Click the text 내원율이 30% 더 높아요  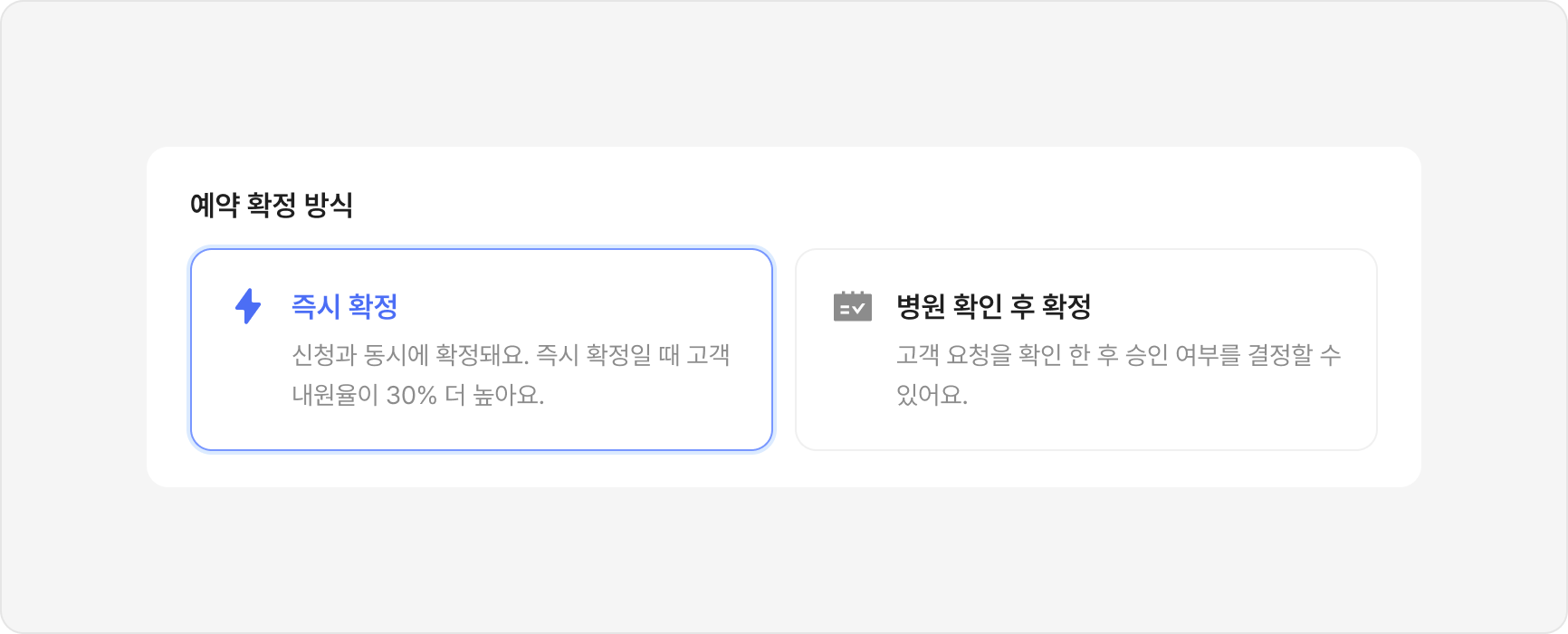(x=417, y=396)
